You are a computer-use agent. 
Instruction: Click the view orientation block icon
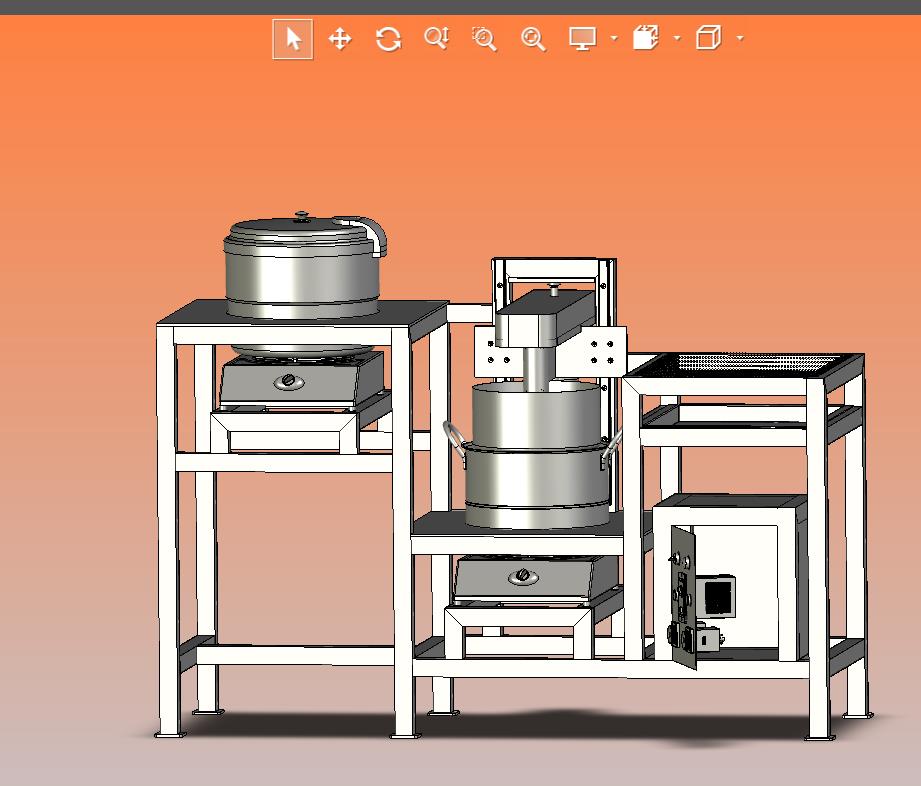coord(646,38)
